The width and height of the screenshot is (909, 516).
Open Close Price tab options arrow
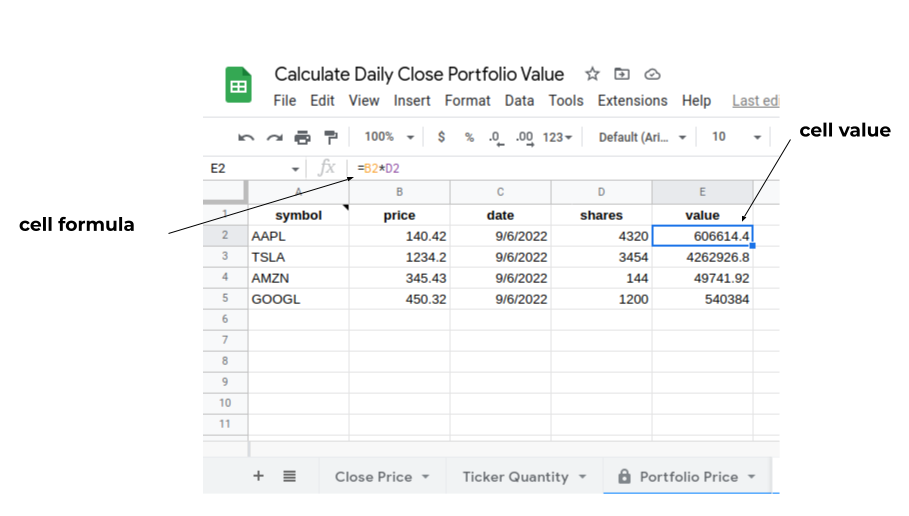tap(426, 477)
